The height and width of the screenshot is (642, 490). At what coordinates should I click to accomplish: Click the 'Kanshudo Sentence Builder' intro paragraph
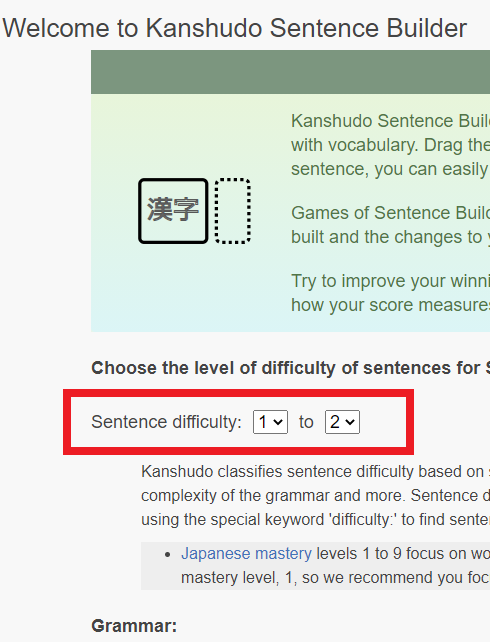[x=391, y=145]
